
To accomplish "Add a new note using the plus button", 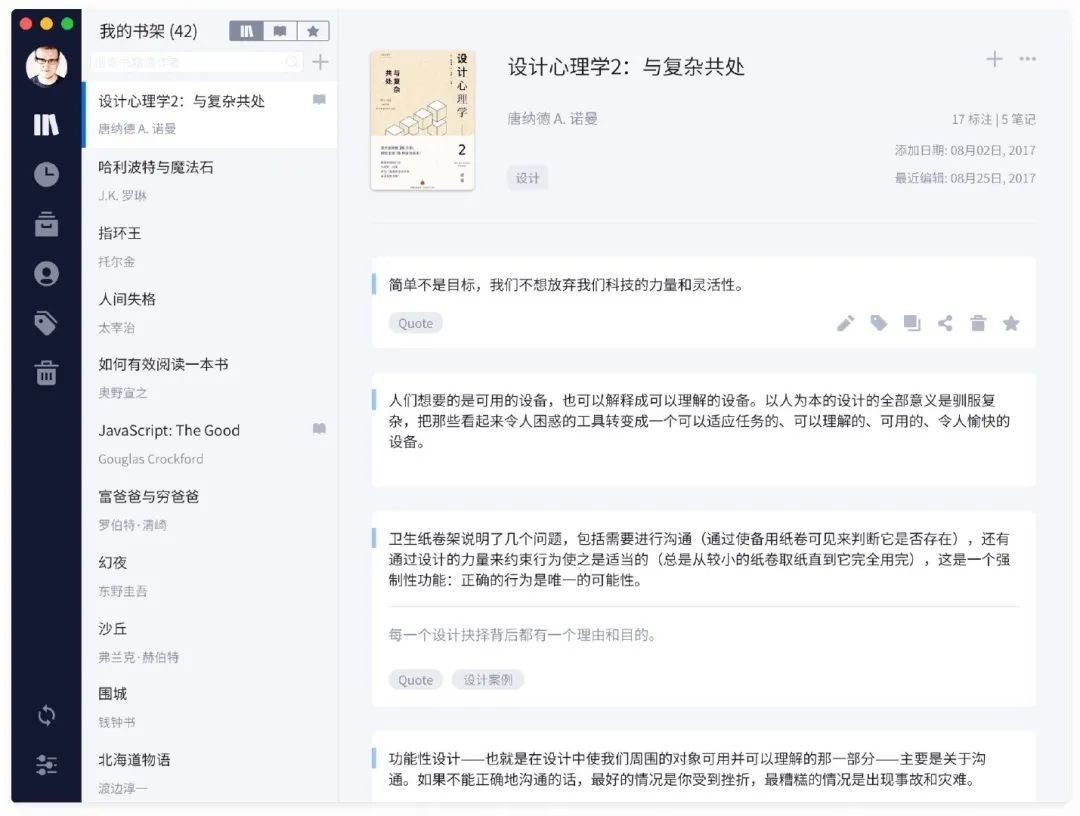I will 995,59.
